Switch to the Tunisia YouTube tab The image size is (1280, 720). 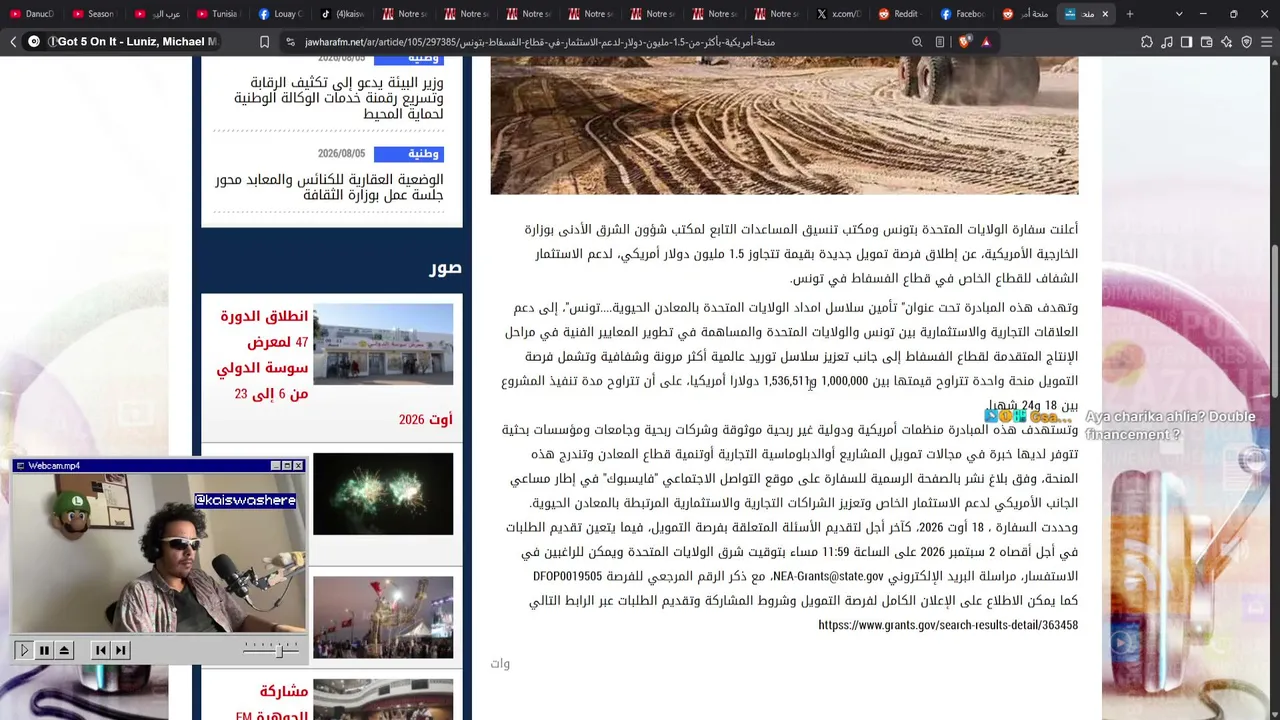pos(217,14)
